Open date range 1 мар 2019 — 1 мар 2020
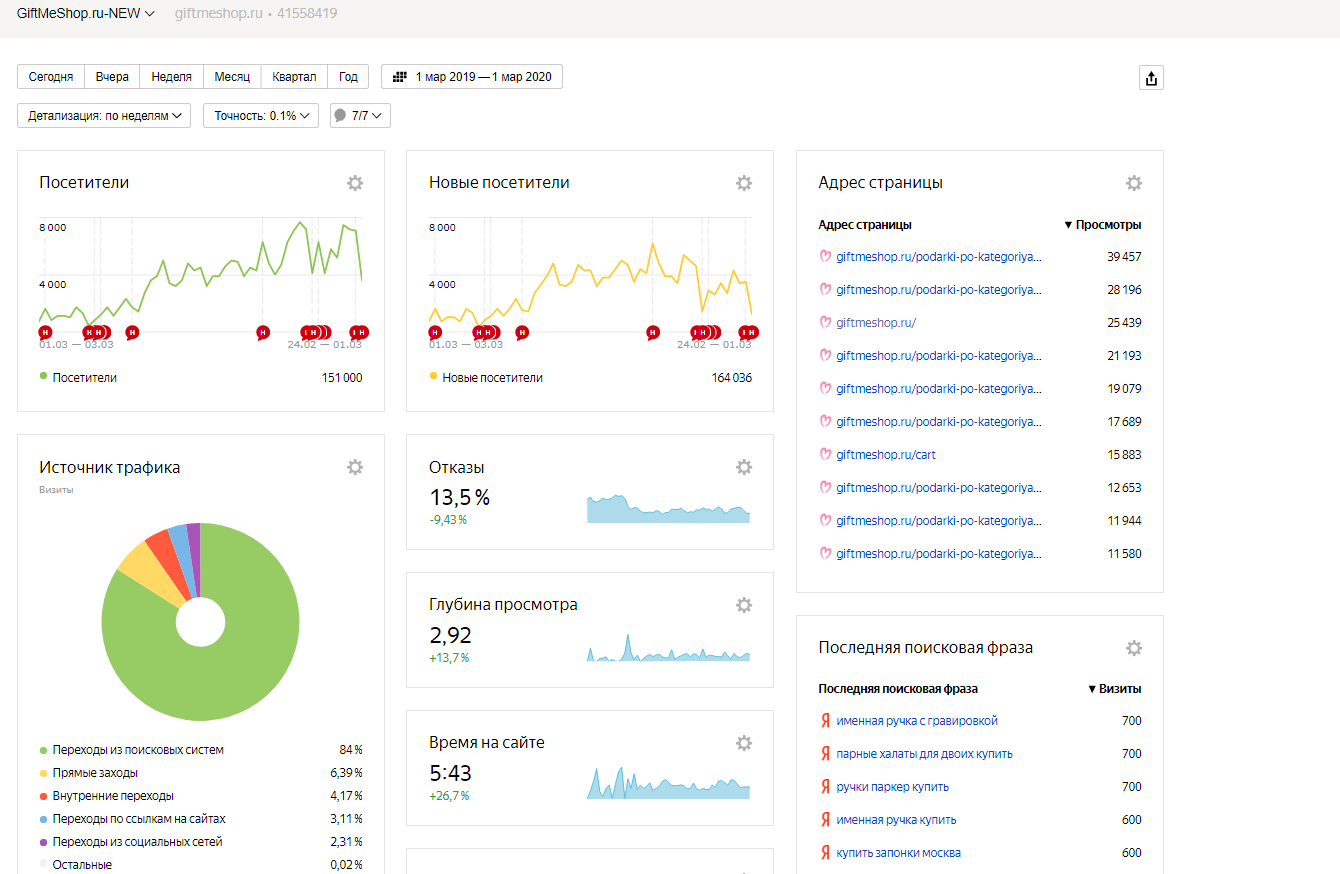The width and height of the screenshot is (1340, 874). (x=472, y=77)
